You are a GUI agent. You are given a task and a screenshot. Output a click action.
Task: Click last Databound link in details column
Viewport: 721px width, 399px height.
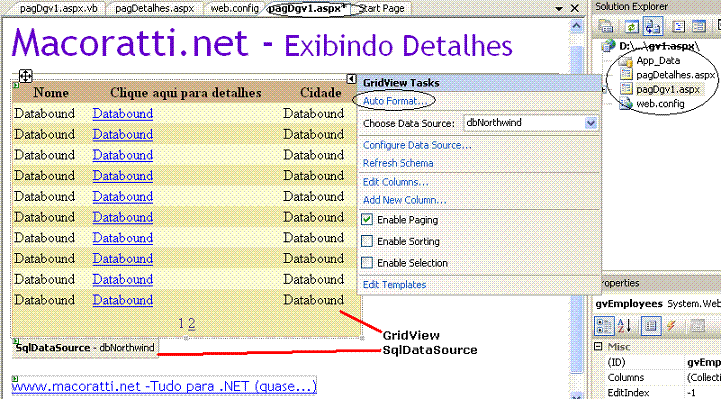pyautogui.click(x=123, y=300)
